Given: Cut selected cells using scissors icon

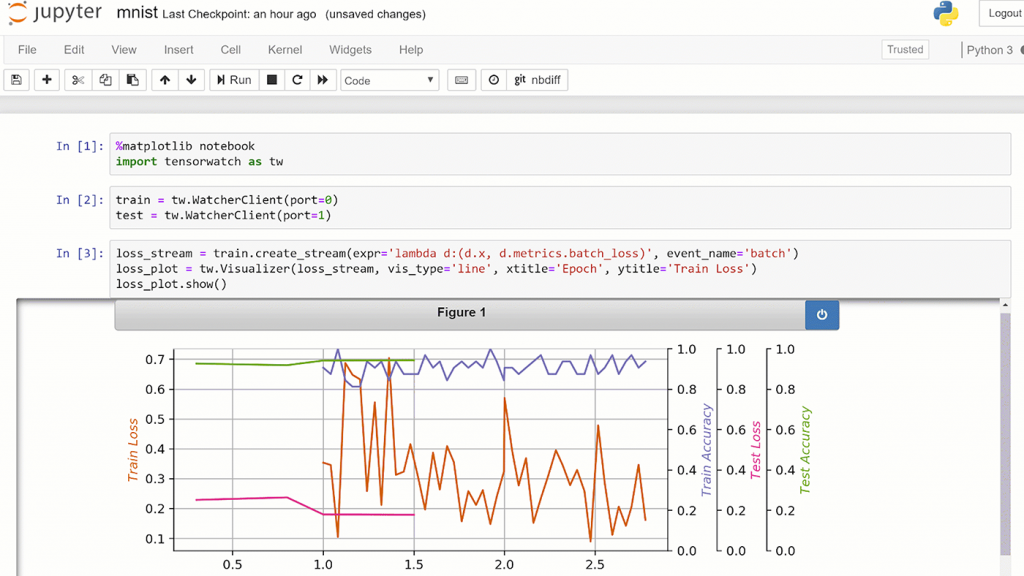Looking at the screenshot, I should click(78, 80).
